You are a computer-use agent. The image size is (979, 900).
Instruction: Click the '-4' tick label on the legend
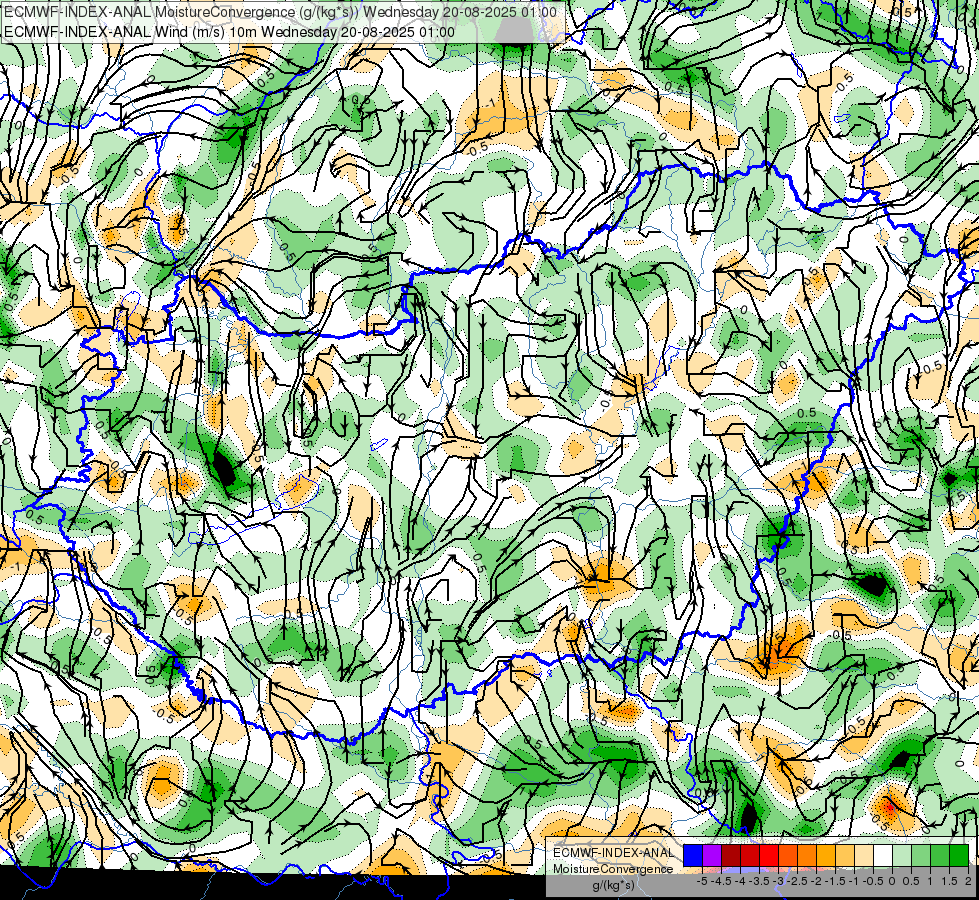[x=740, y=881]
